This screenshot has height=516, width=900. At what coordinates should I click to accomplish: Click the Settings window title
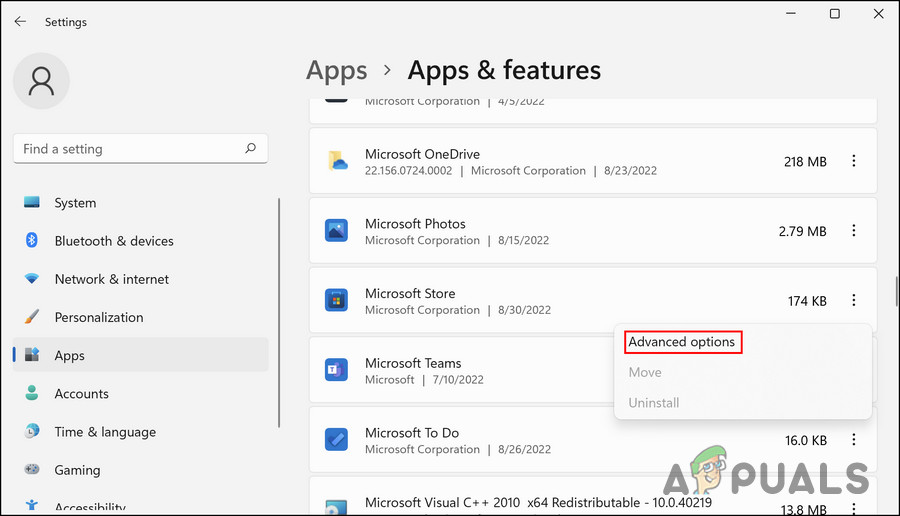65,22
